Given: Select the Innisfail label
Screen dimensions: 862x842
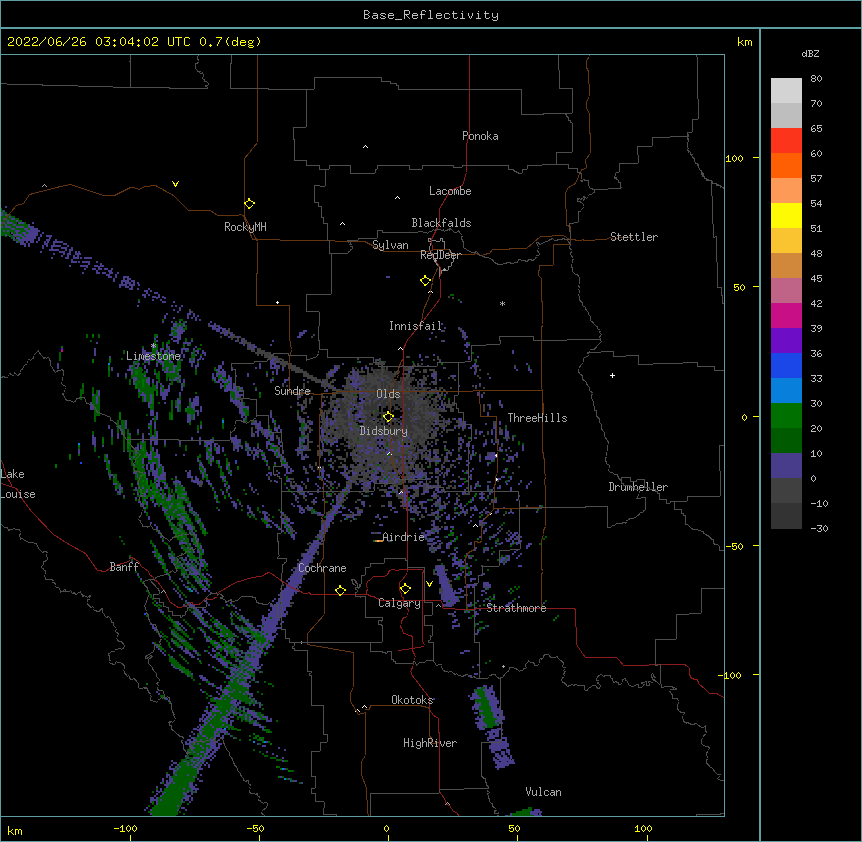Looking at the screenshot, I should tap(416, 326).
